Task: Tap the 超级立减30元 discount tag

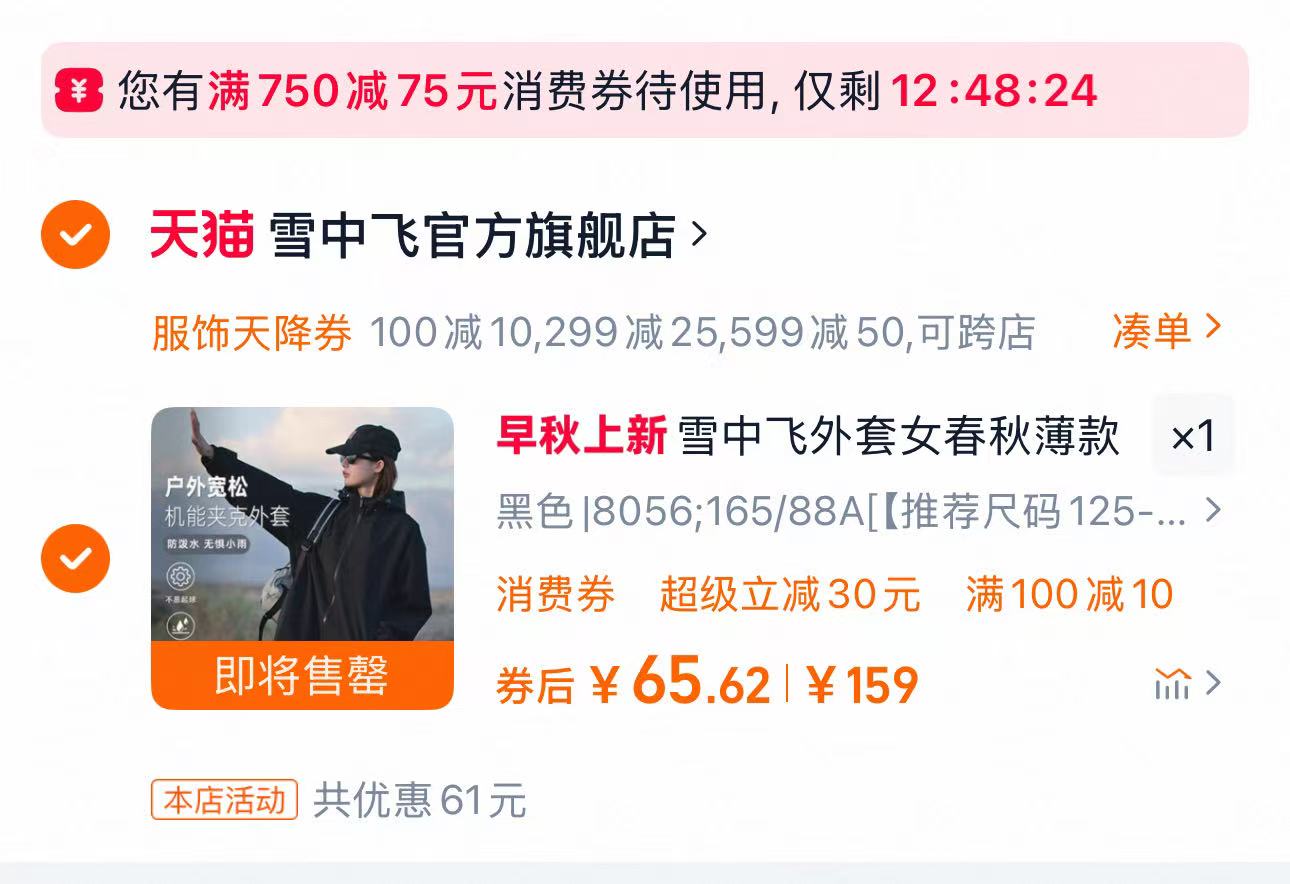Action: [x=790, y=595]
